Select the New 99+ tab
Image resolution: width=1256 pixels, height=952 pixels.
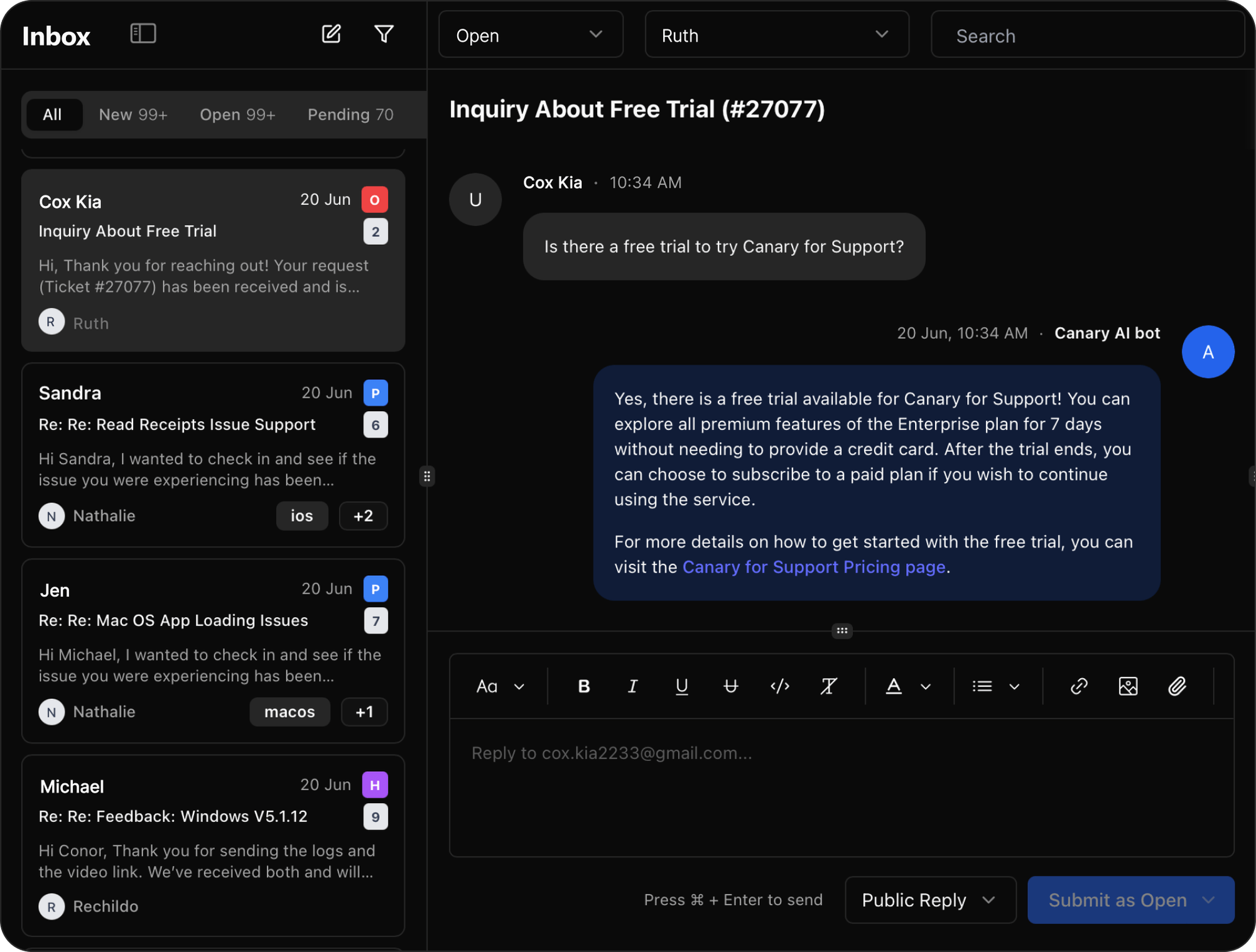pyautogui.click(x=133, y=115)
